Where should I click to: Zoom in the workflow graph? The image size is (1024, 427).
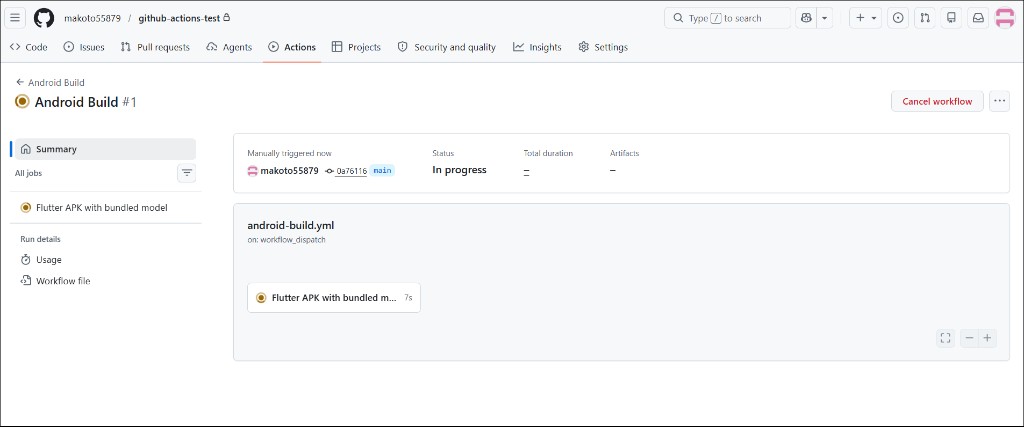tap(987, 338)
